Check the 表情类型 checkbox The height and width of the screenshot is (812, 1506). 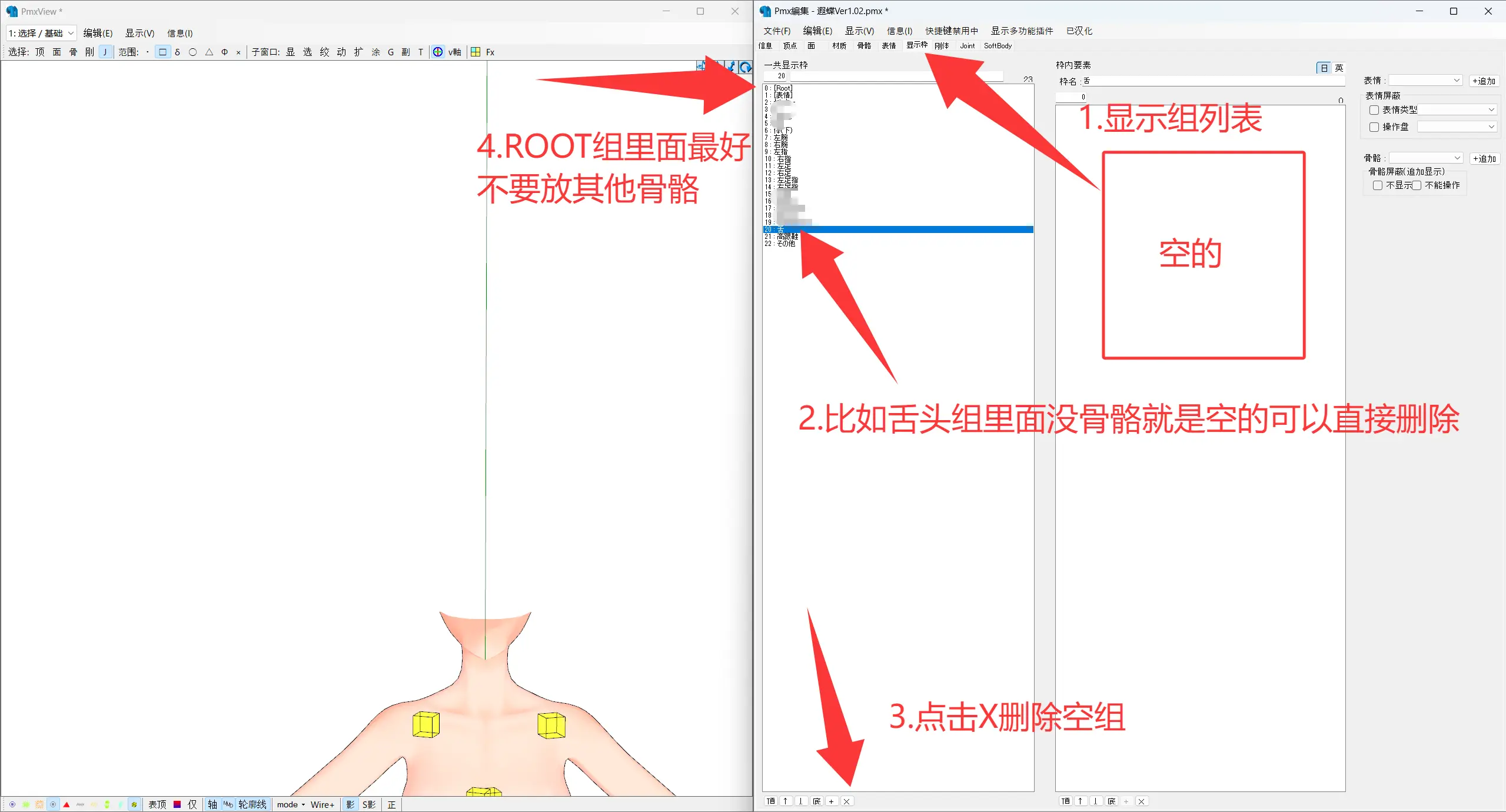click(x=1374, y=110)
